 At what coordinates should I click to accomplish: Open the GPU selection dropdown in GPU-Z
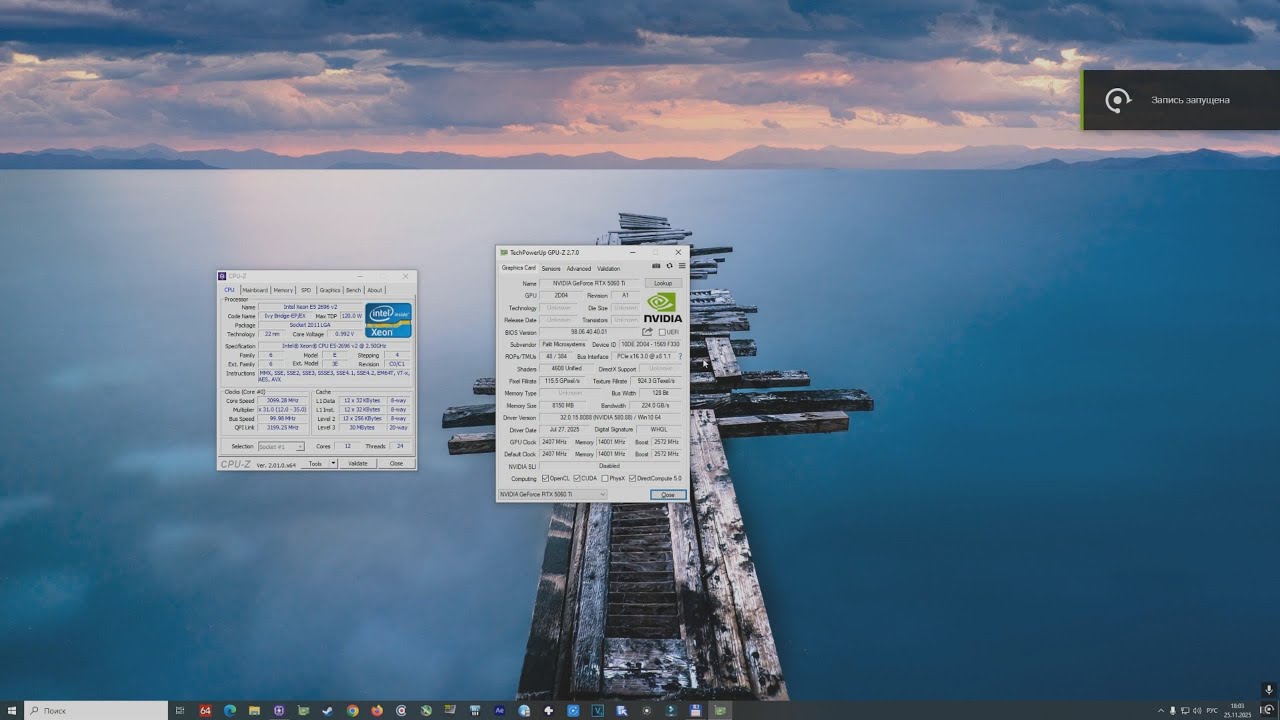coord(553,494)
